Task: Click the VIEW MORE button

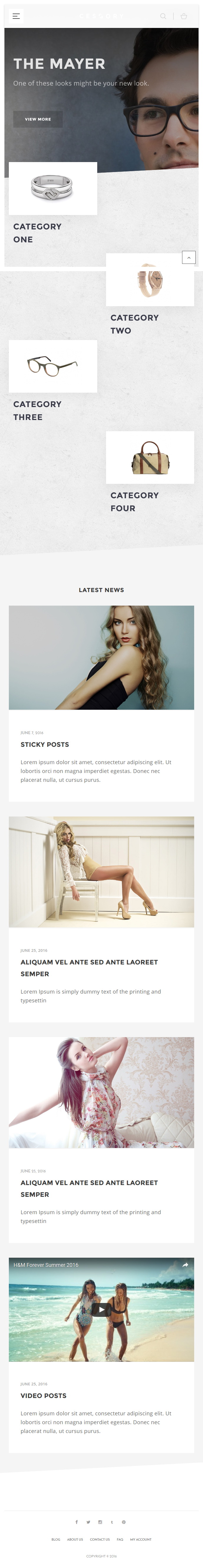Action: click(x=38, y=119)
